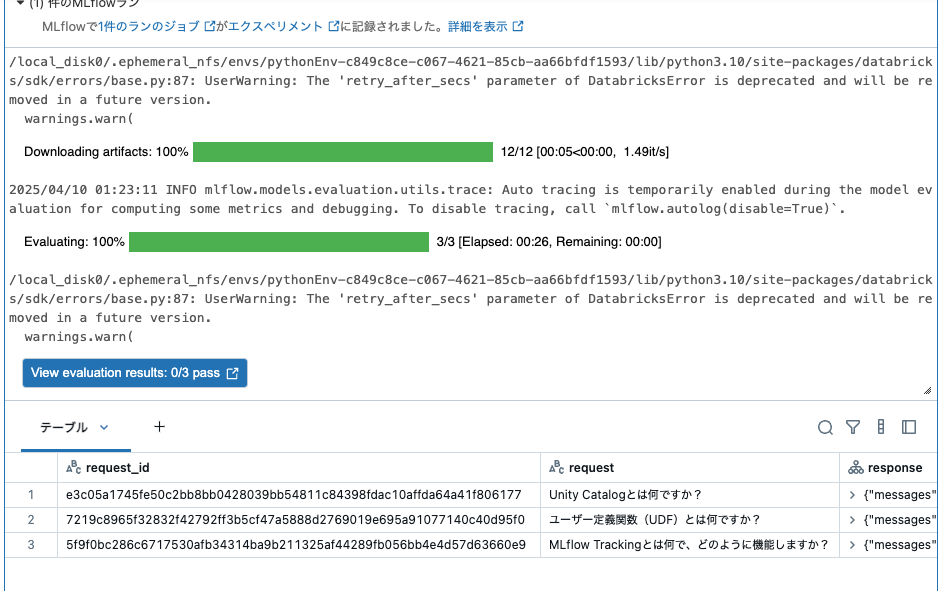Click the external link icon on View evaluation results
Image resolution: width=939 pixels, height=591 pixels.
tap(231, 372)
